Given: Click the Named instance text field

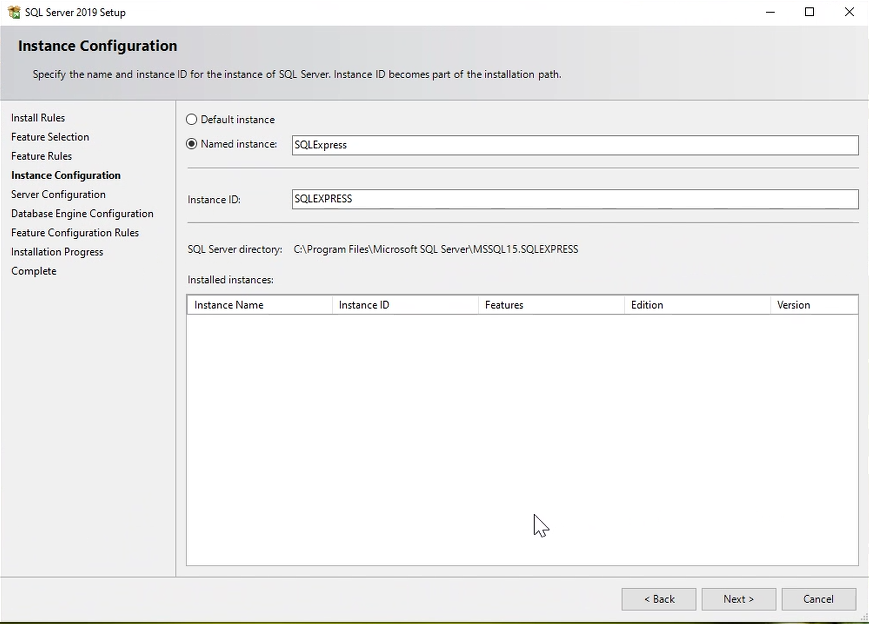Looking at the screenshot, I should (575, 145).
